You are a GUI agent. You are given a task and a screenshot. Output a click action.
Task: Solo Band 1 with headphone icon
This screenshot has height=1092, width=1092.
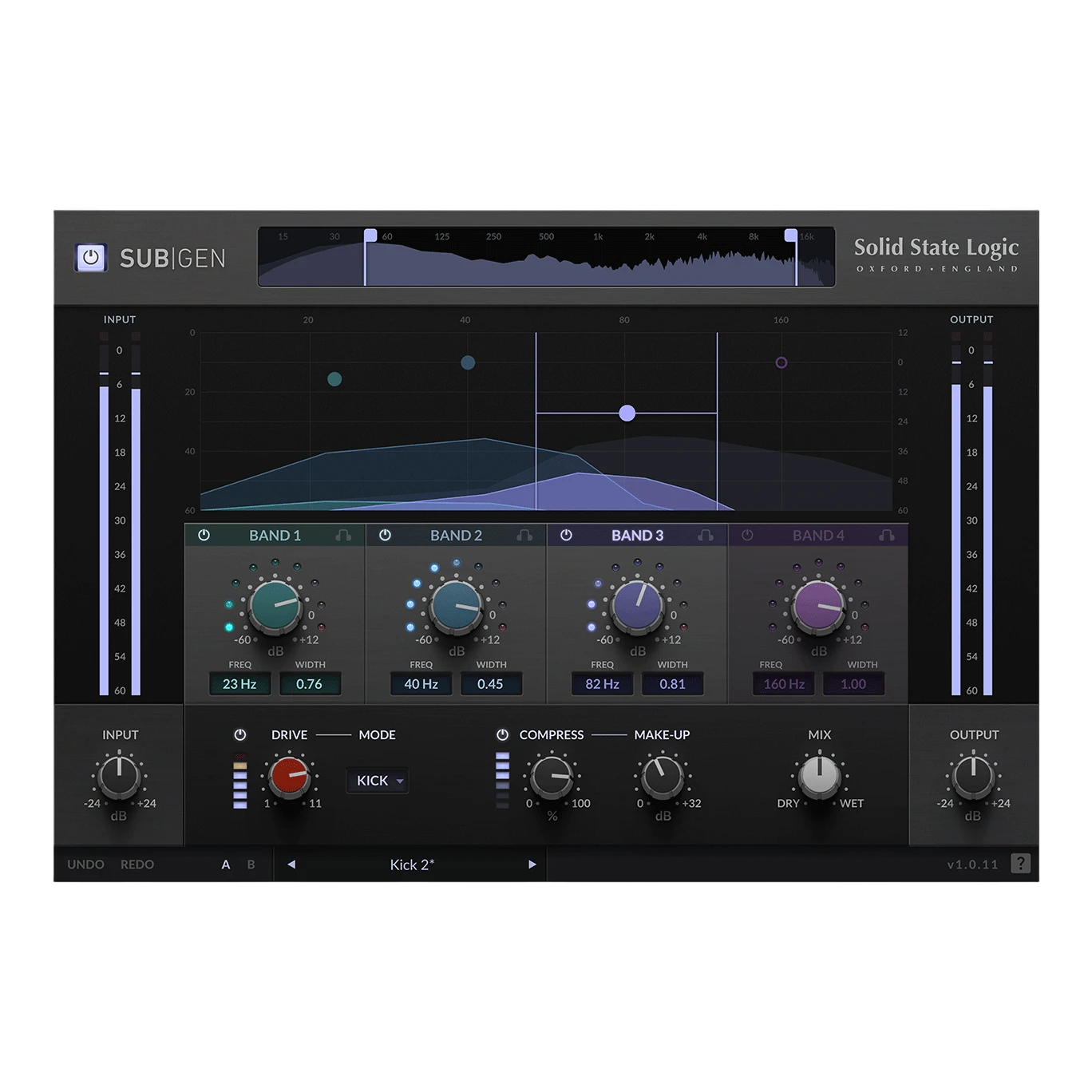pyautogui.click(x=343, y=536)
